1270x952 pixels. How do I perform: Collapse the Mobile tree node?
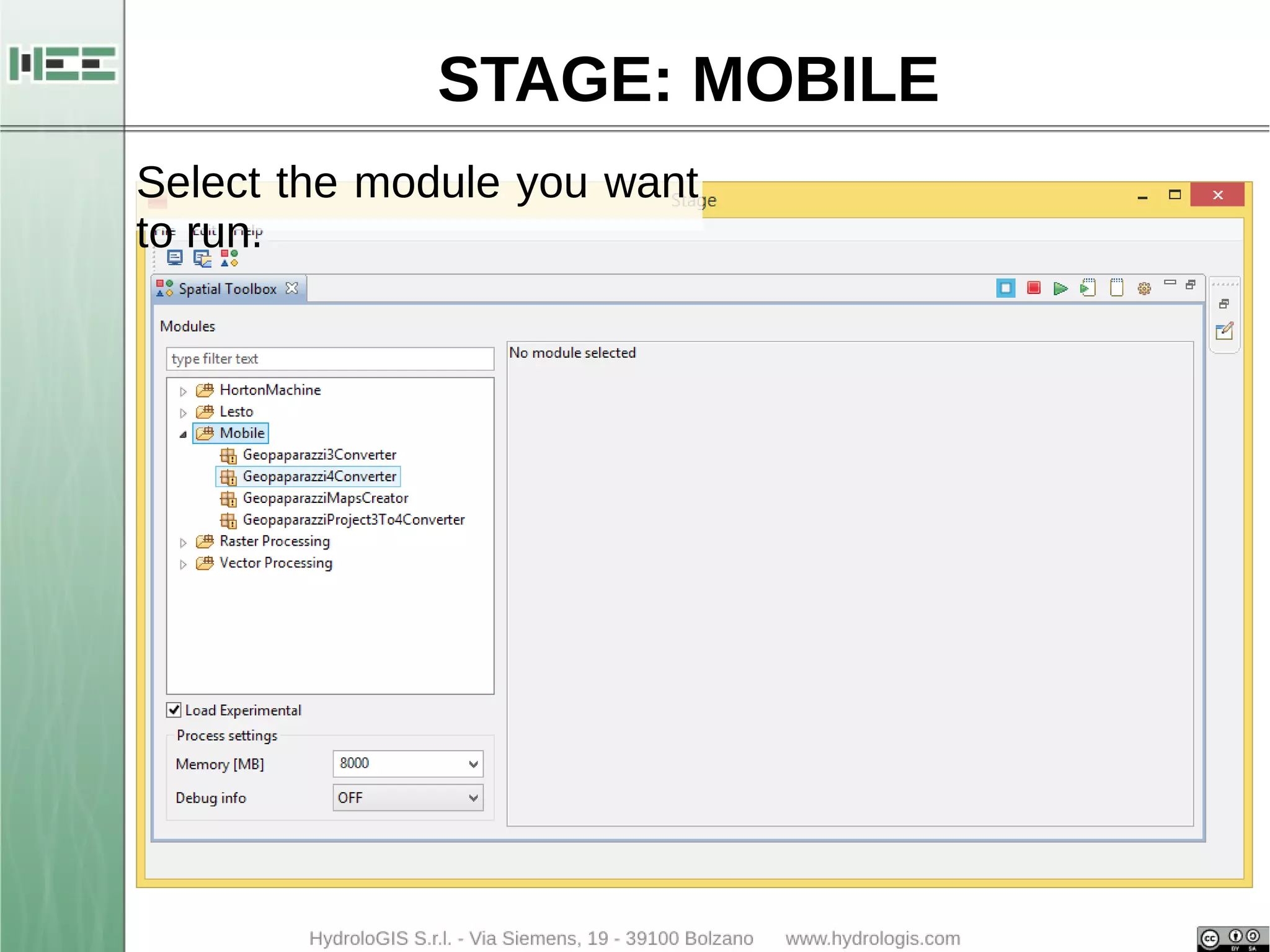coord(183,434)
